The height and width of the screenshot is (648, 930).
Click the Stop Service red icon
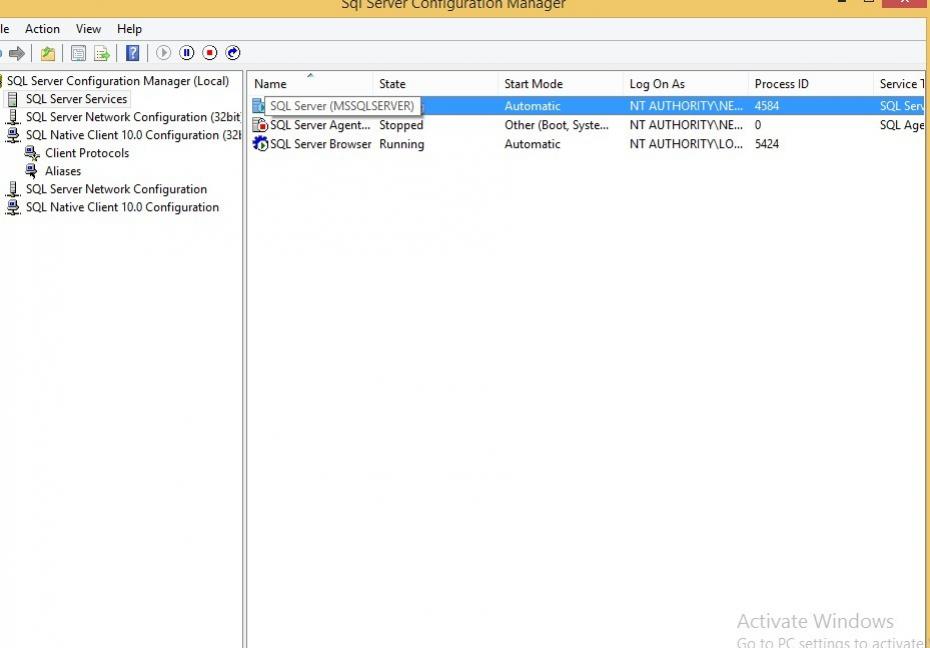coord(209,53)
